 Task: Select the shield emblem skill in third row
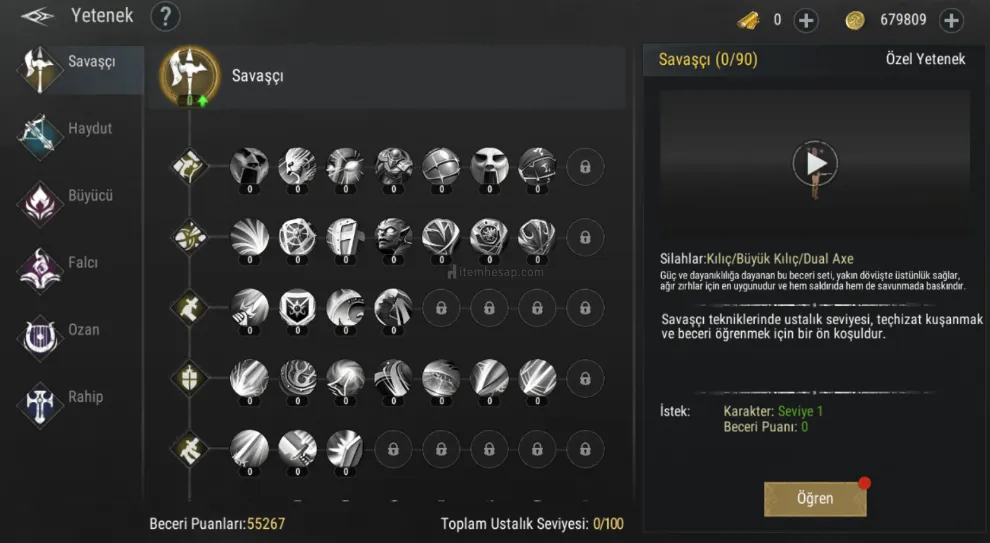pos(297,308)
